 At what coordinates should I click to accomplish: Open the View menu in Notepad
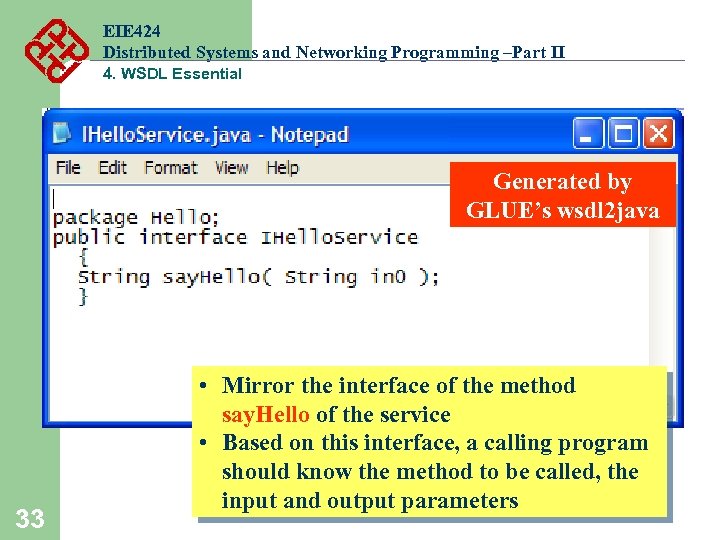(x=231, y=168)
